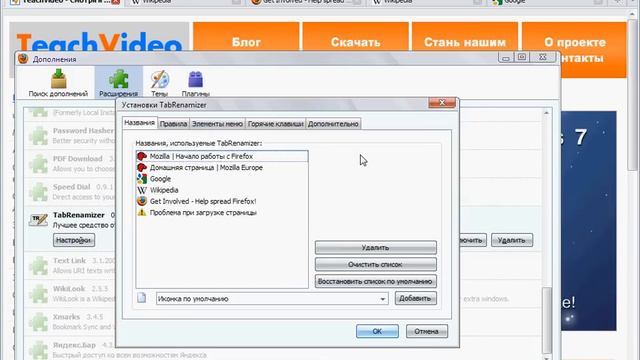This screenshot has width=640, height=360.
Task: Select Get Involved - Help spread Firefox! entry
Action: tap(222, 201)
